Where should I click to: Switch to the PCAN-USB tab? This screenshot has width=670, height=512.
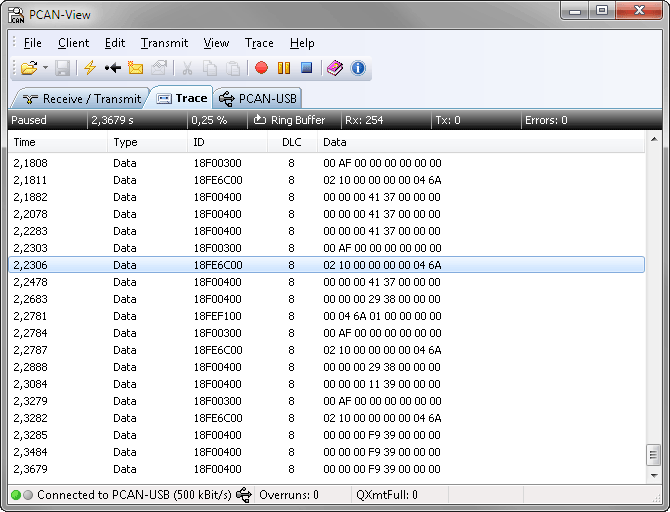coord(258,99)
